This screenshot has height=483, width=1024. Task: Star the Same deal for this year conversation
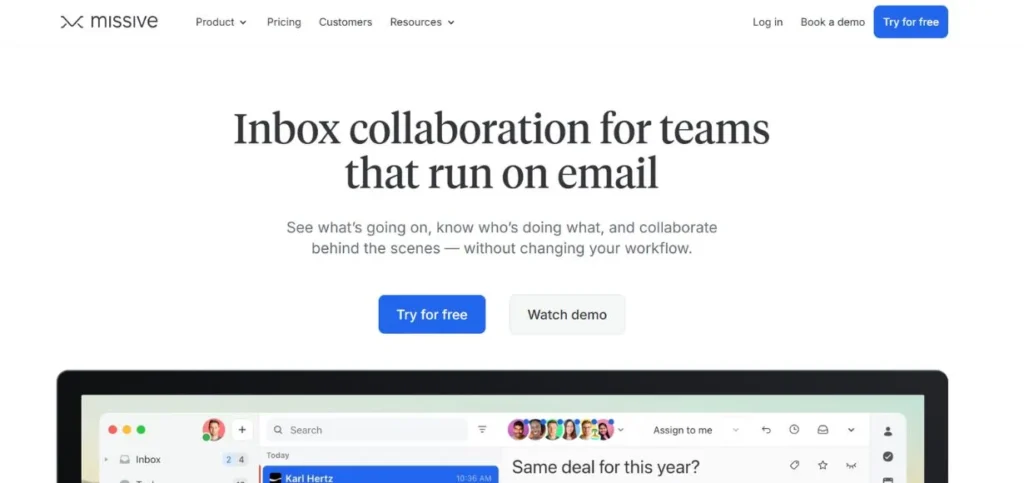(x=823, y=465)
